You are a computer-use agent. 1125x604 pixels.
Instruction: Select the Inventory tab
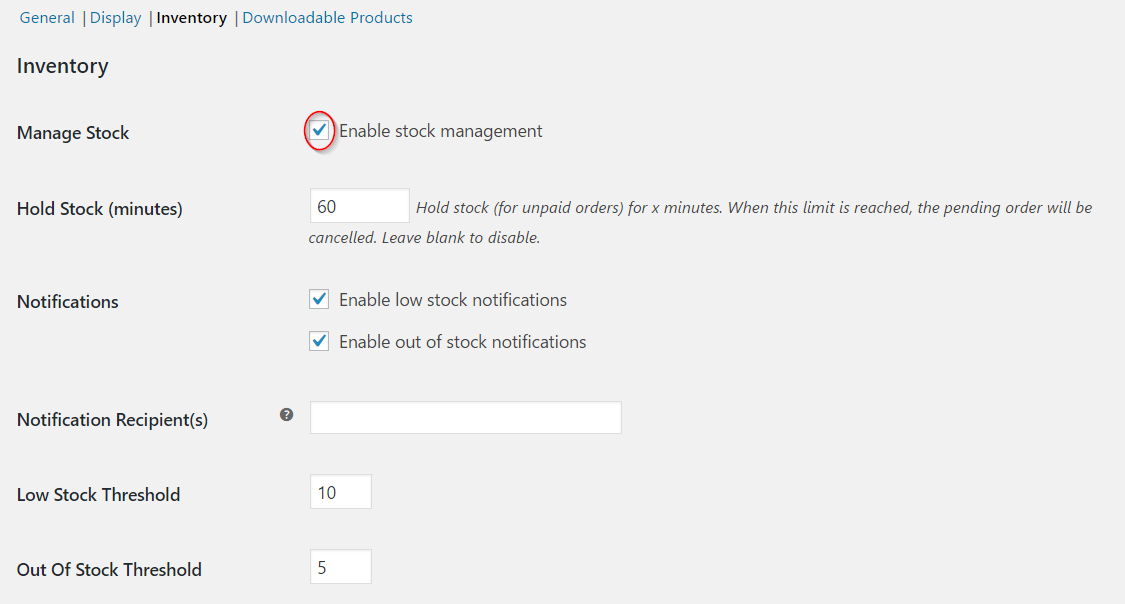(192, 18)
